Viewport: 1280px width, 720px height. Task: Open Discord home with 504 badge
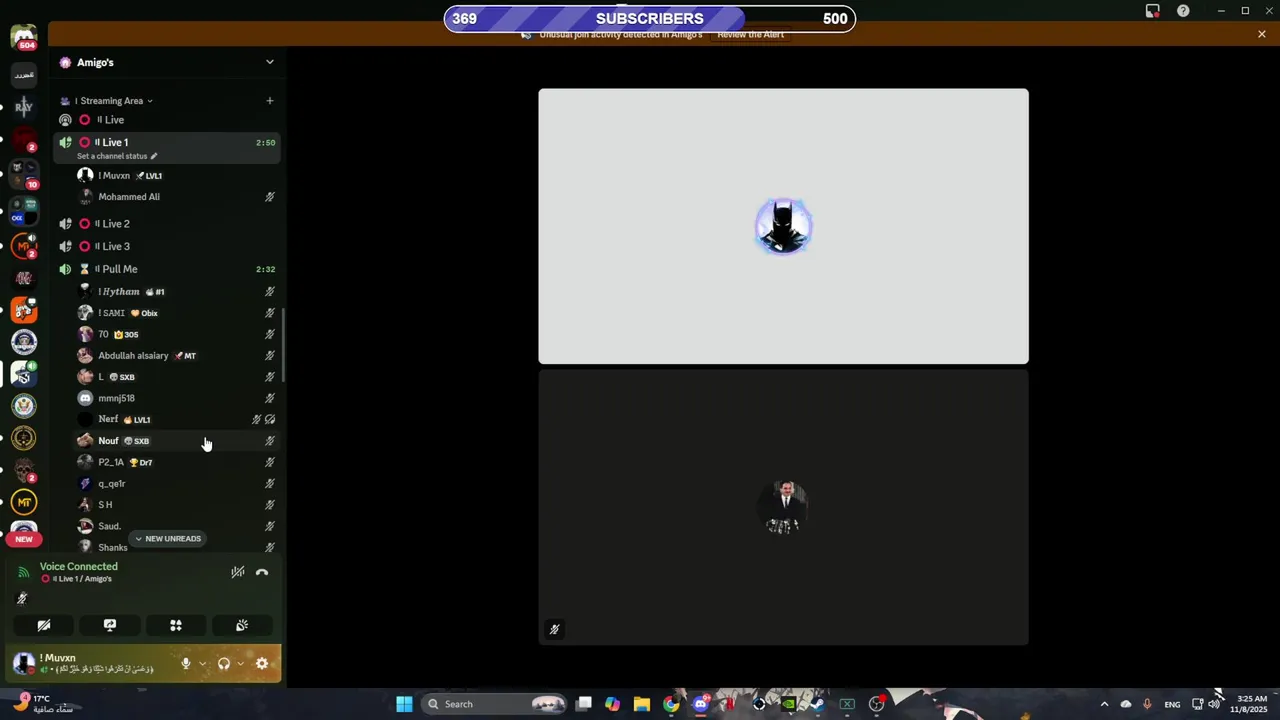tap(24, 38)
